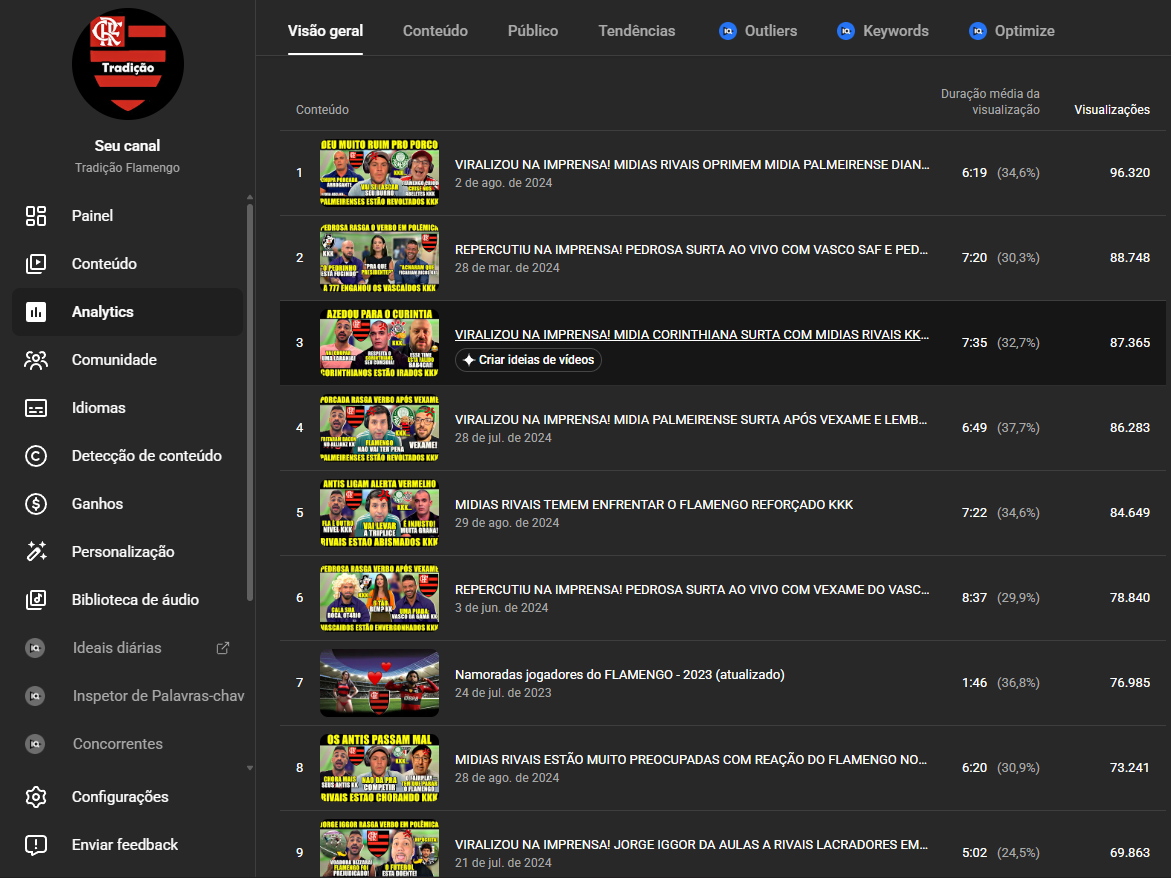
Task: Click the Tradição Flamengo channel avatar
Action: pyautogui.click(x=128, y=64)
